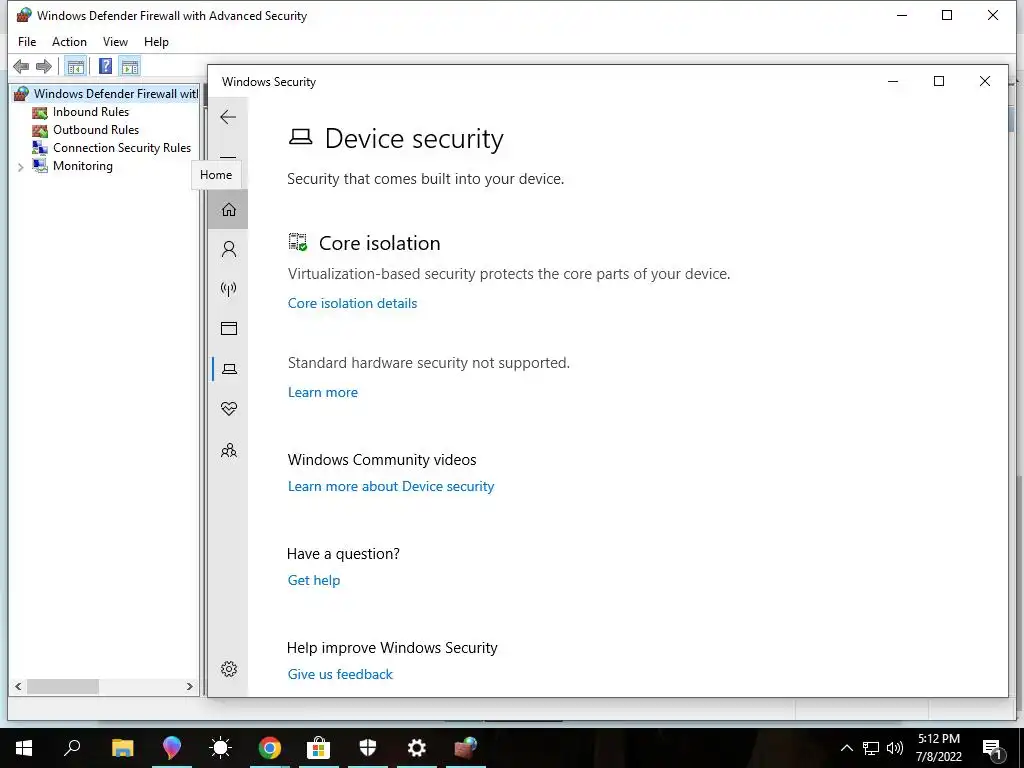1024x768 pixels.
Task: Click 'Help improve Windows Security' heading
Action: click(x=392, y=648)
